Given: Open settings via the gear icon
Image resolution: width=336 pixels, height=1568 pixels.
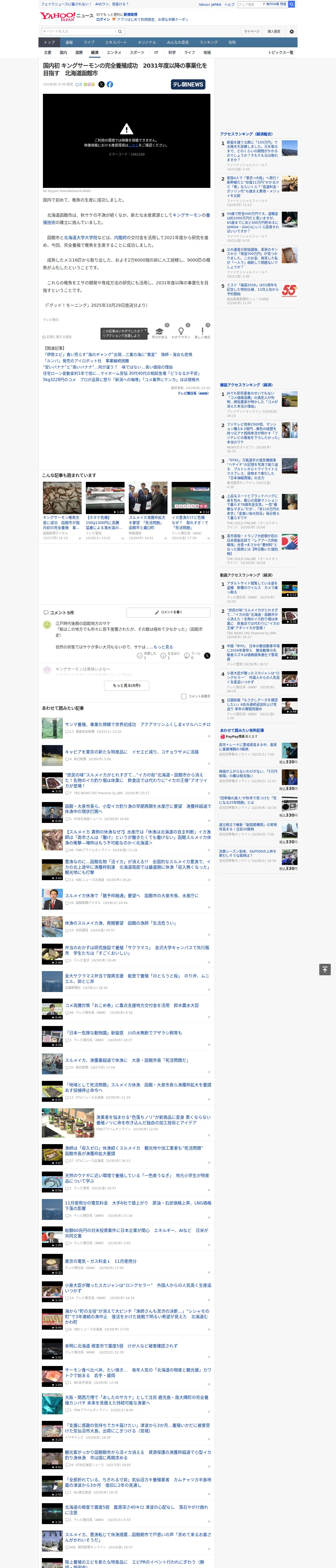Looking at the screenshot, I should pos(292,32).
